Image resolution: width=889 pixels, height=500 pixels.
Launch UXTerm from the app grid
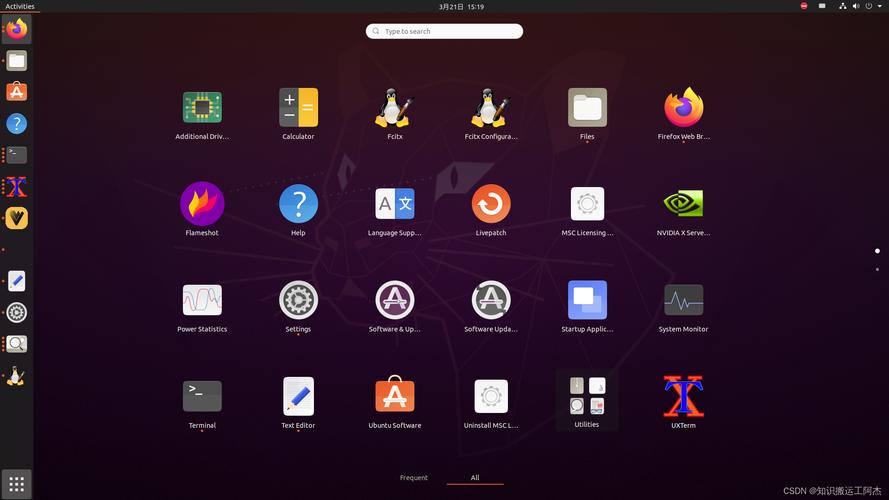pyautogui.click(x=684, y=402)
